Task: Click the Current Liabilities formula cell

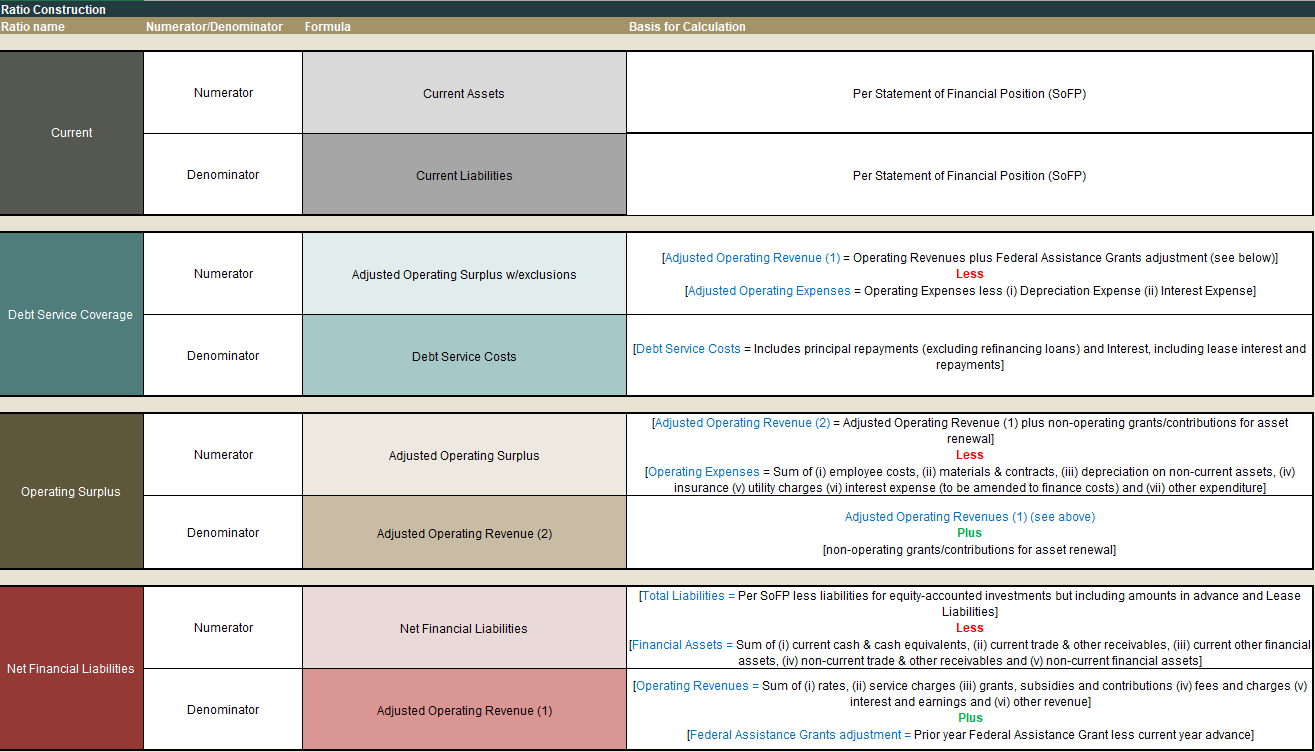Action: click(464, 175)
